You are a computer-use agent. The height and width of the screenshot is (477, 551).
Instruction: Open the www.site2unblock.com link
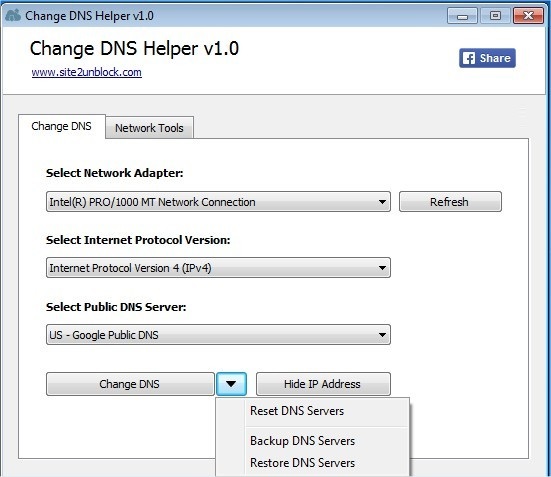(x=86, y=72)
